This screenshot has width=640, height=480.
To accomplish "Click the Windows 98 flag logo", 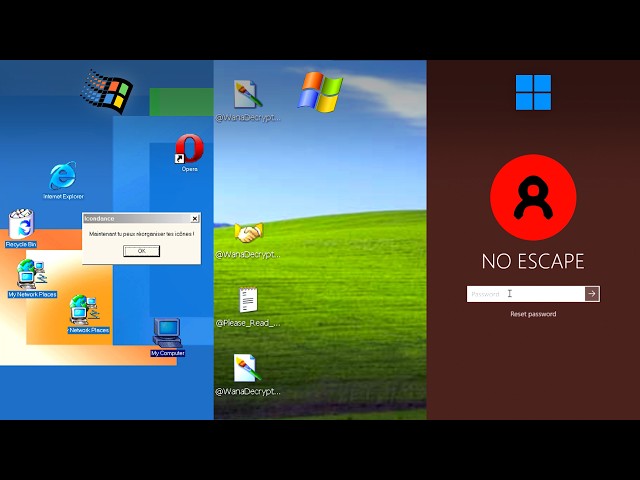I will pos(107,91).
